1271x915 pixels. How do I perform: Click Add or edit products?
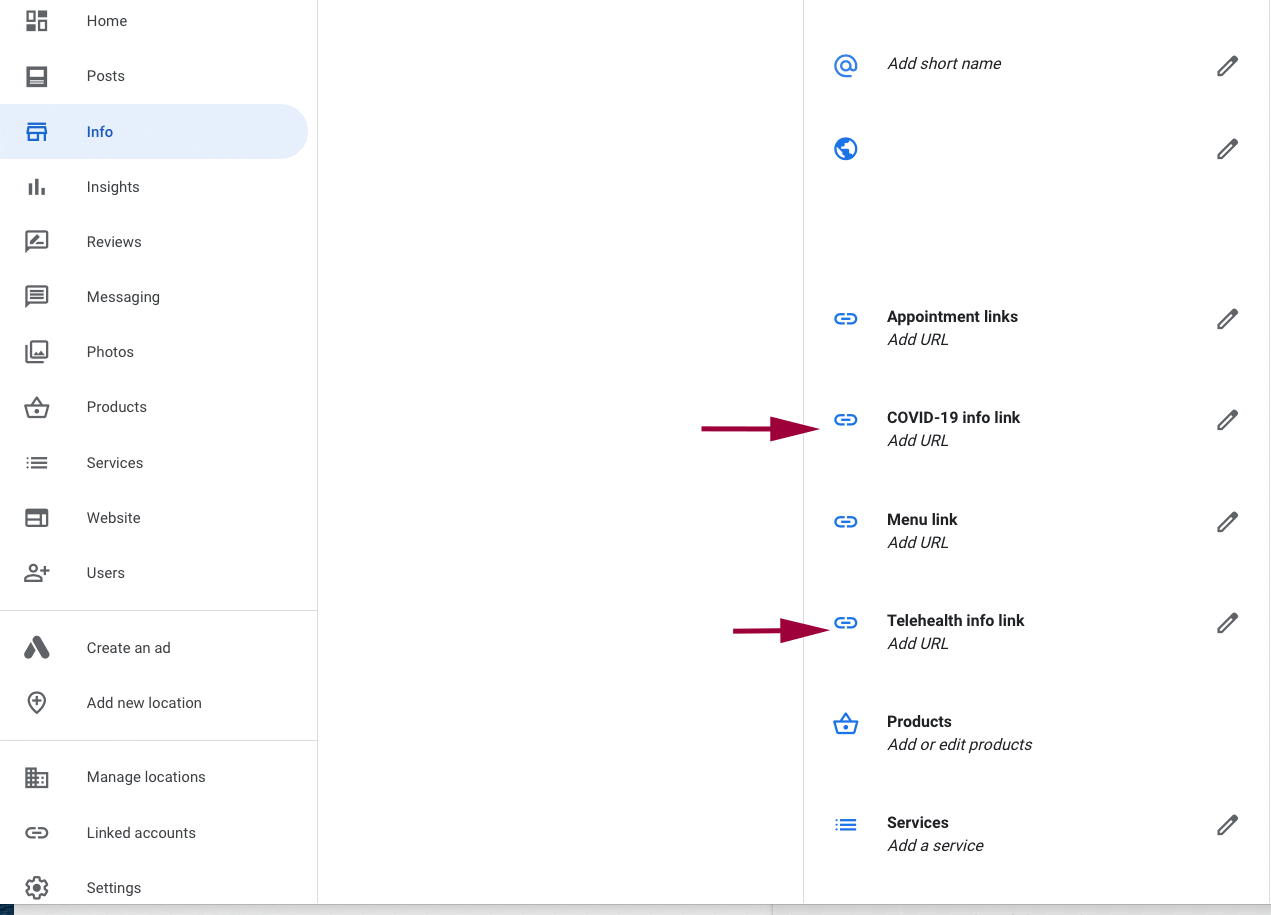tap(959, 745)
